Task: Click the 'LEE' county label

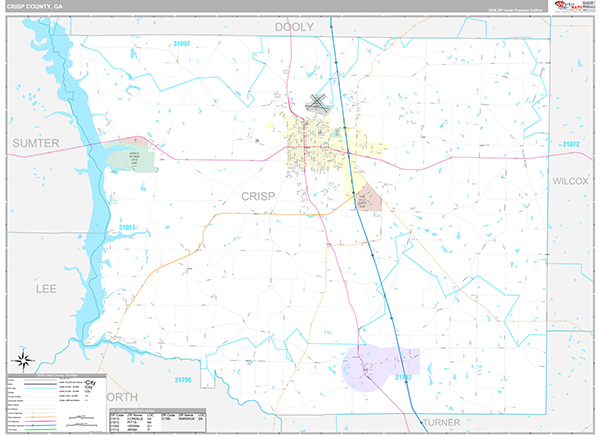Action: (x=46, y=289)
